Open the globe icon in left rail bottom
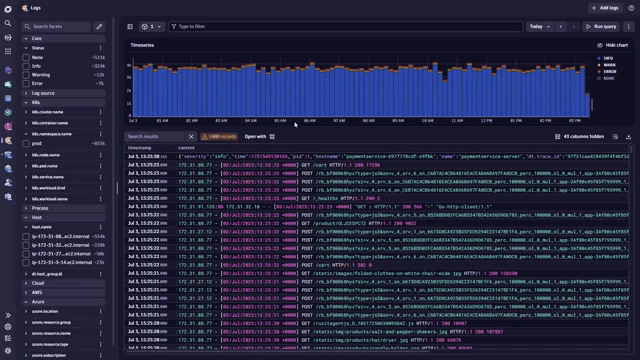Screen dimensions: 640x360 [8, 327]
